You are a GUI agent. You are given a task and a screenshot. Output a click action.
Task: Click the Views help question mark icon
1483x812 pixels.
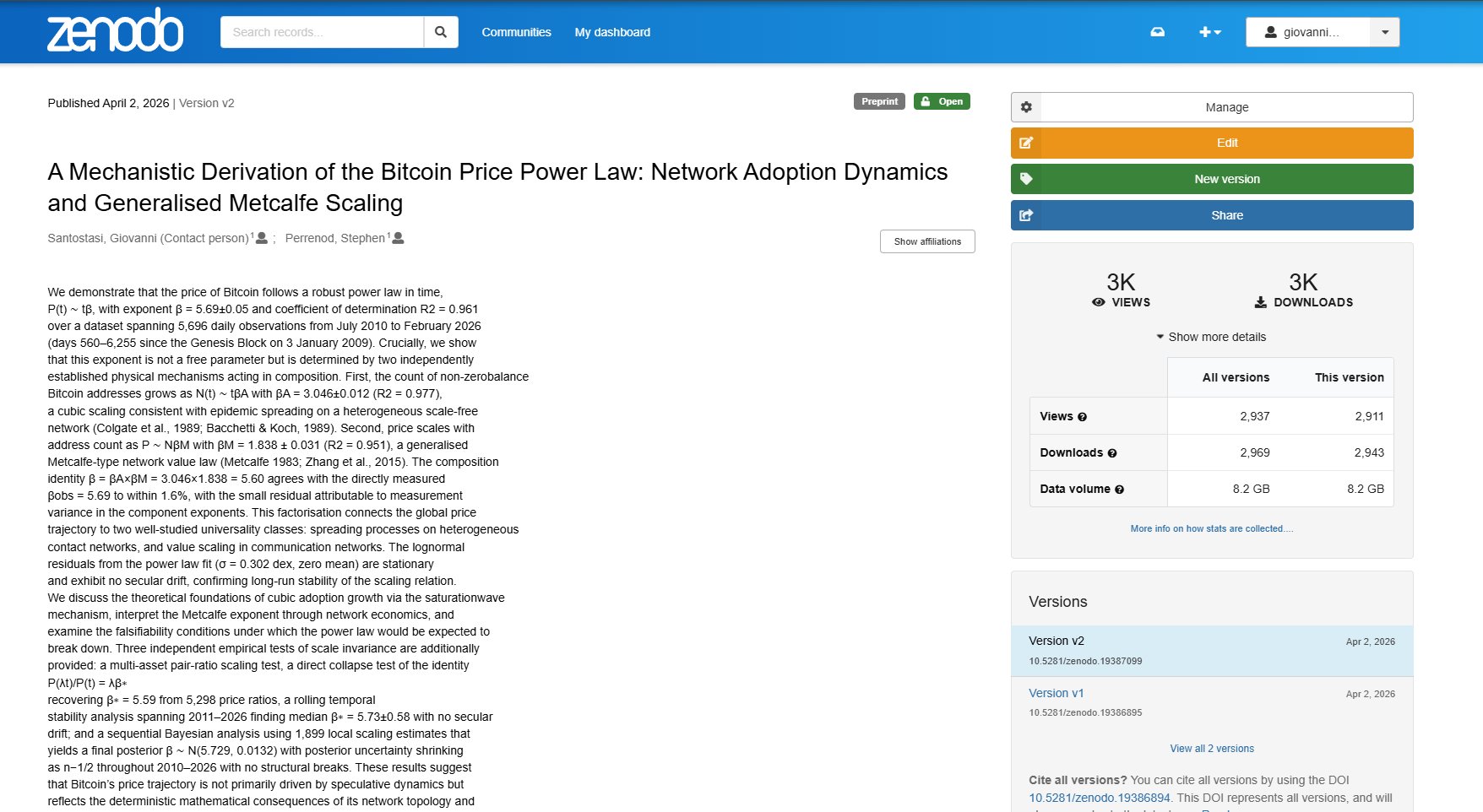click(x=1082, y=417)
